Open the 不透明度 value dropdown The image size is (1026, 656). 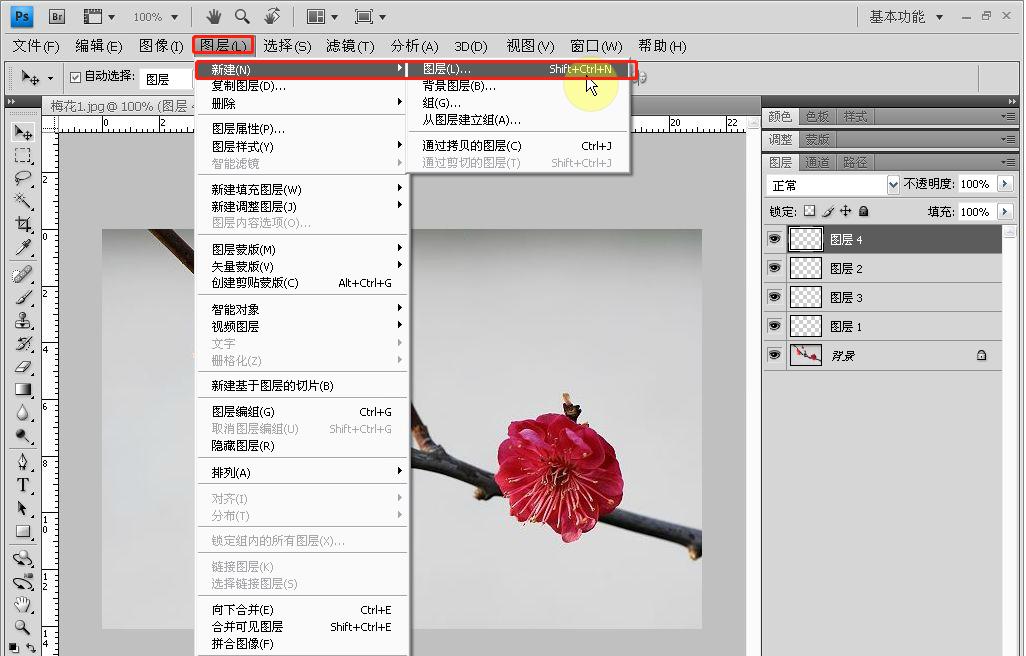pyautogui.click(x=1005, y=185)
